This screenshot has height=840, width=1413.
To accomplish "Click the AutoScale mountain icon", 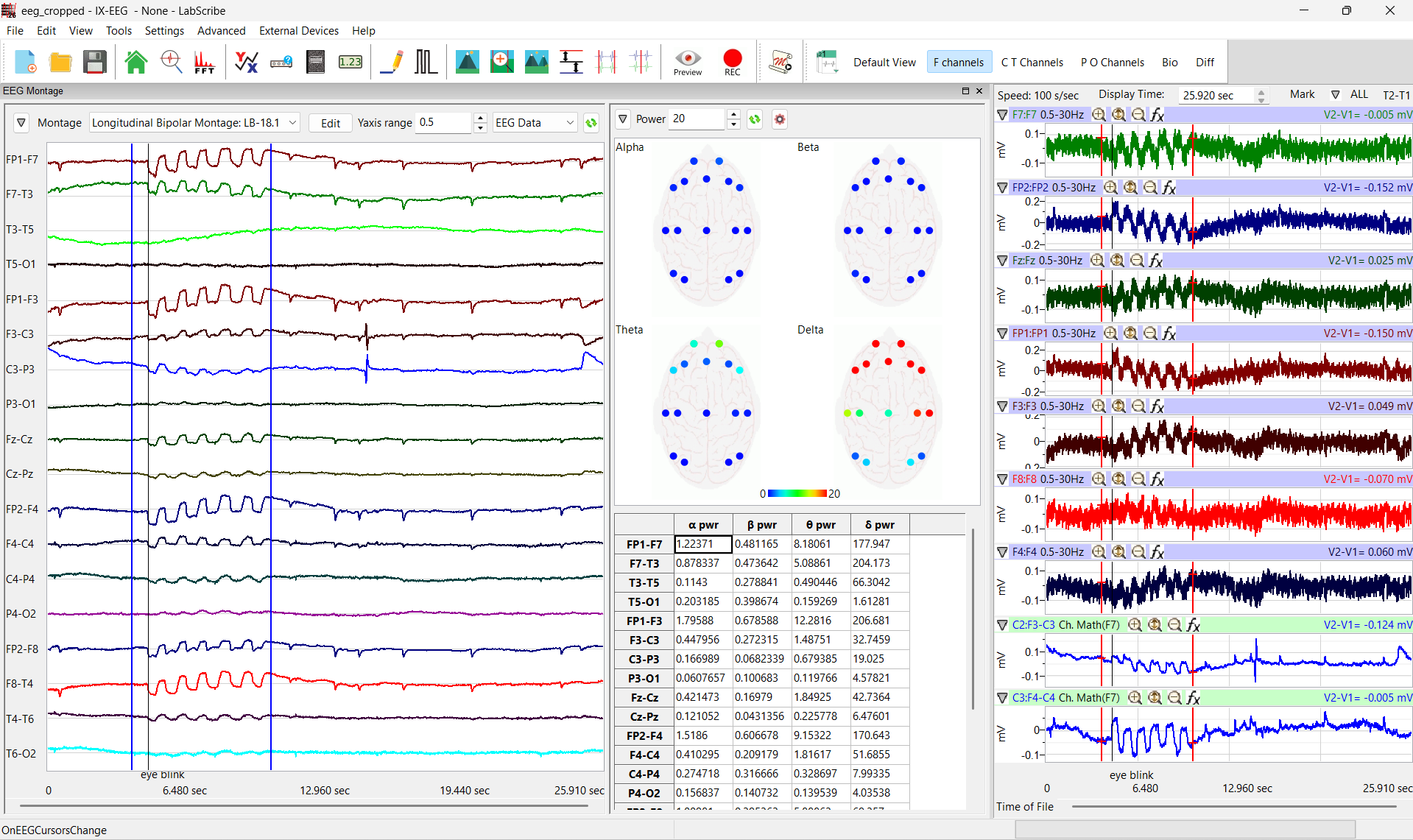I will coord(468,62).
